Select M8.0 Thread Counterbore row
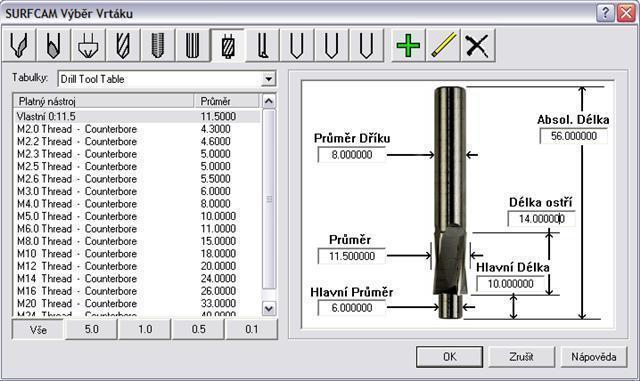 (137, 241)
